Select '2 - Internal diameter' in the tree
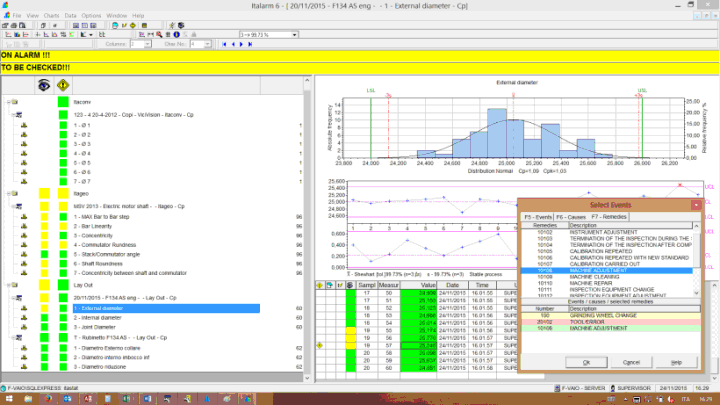This screenshot has width=720, height=405. pos(97,318)
